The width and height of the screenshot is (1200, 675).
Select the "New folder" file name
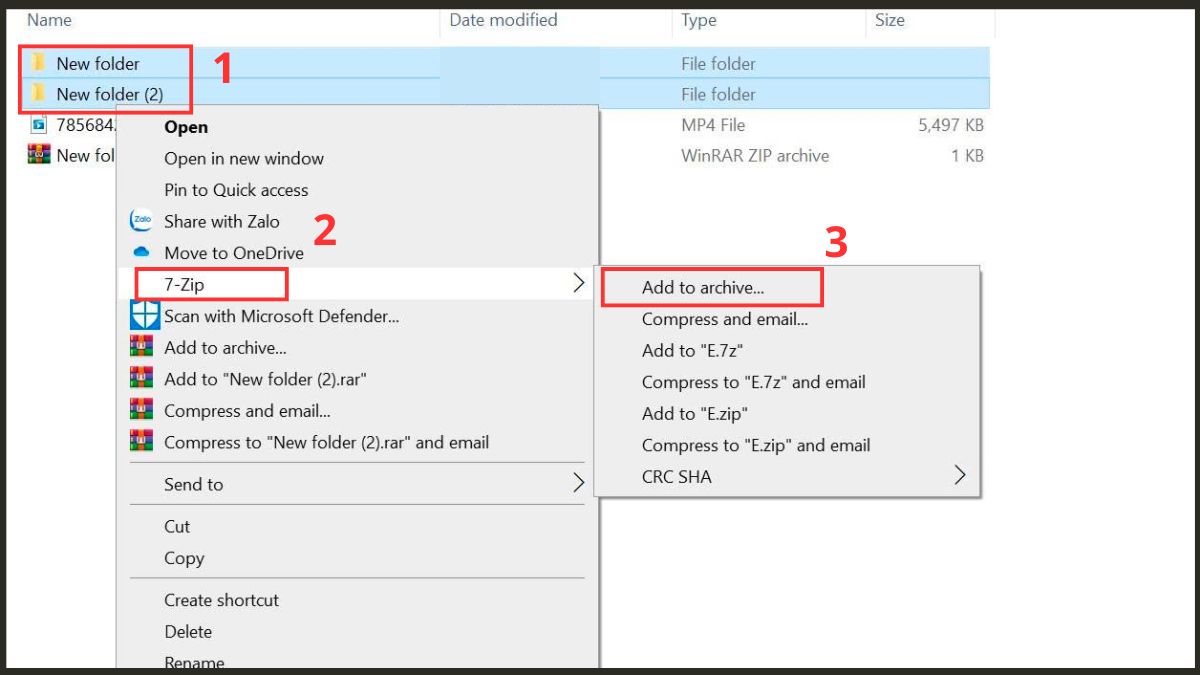click(x=98, y=63)
